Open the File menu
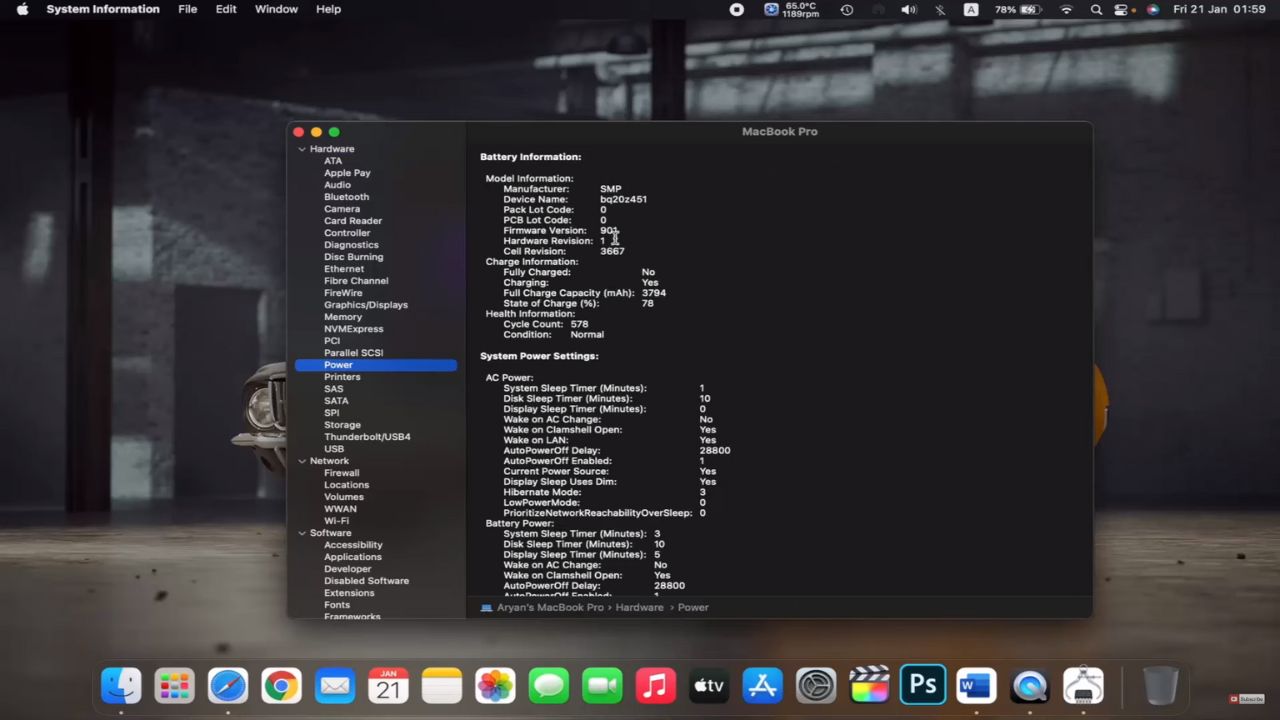The width and height of the screenshot is (1280, 720). [x=187, y=9]
